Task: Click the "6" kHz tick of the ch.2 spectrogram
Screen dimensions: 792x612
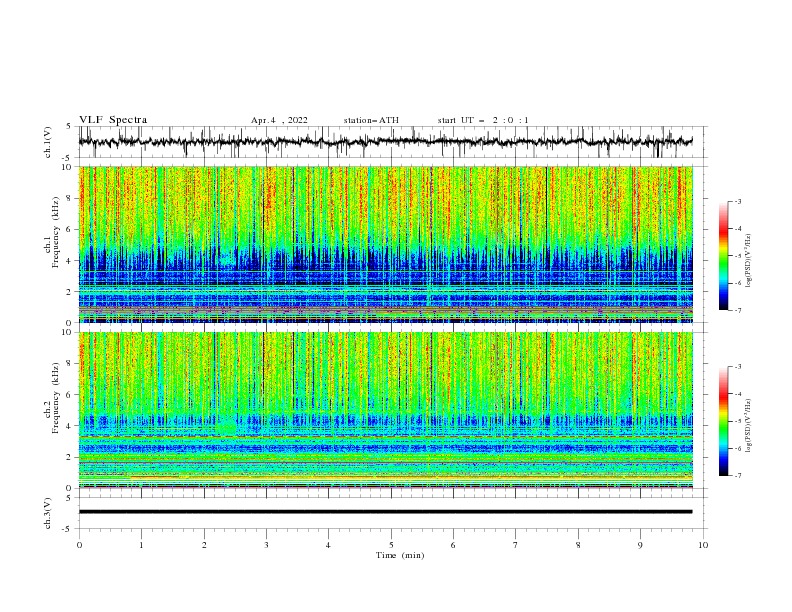Action: tap(68, 395)
